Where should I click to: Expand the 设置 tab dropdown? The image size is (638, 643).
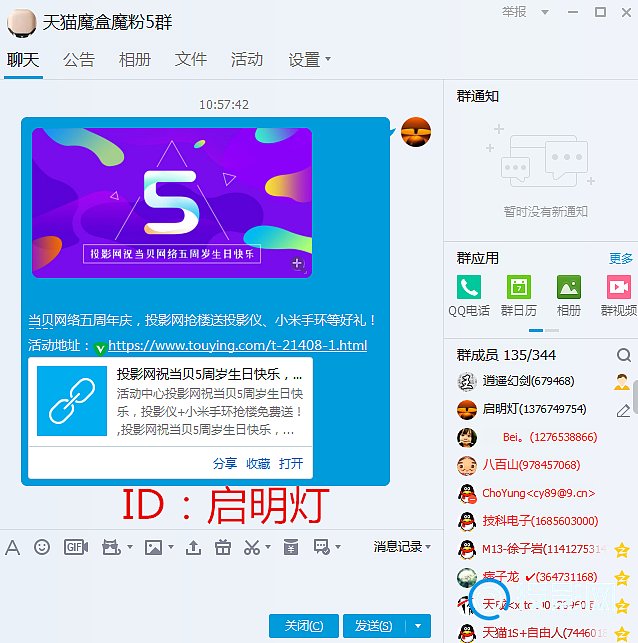[x=328, y=59]
